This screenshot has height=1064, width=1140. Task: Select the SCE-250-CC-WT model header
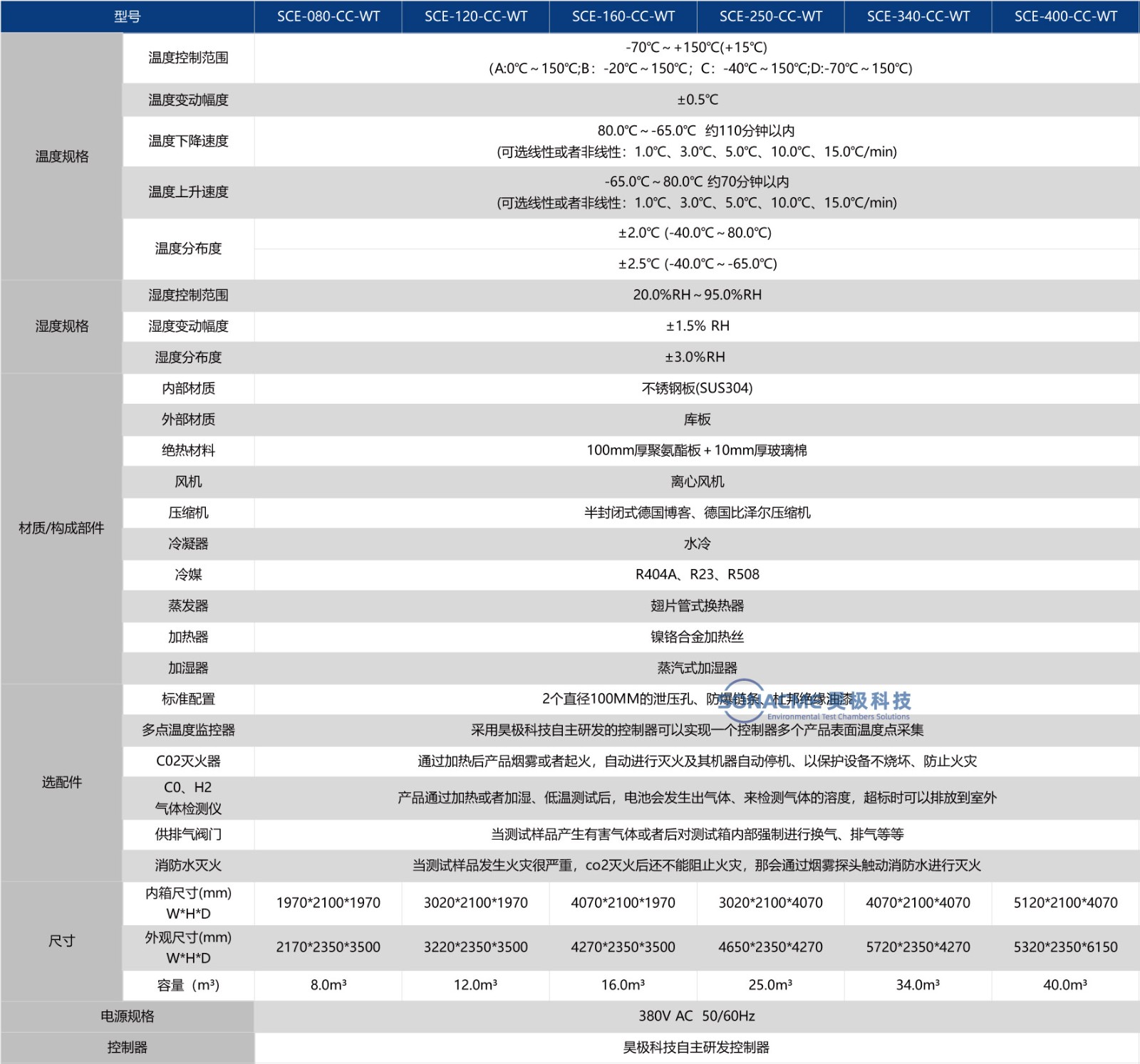point(771,16)
